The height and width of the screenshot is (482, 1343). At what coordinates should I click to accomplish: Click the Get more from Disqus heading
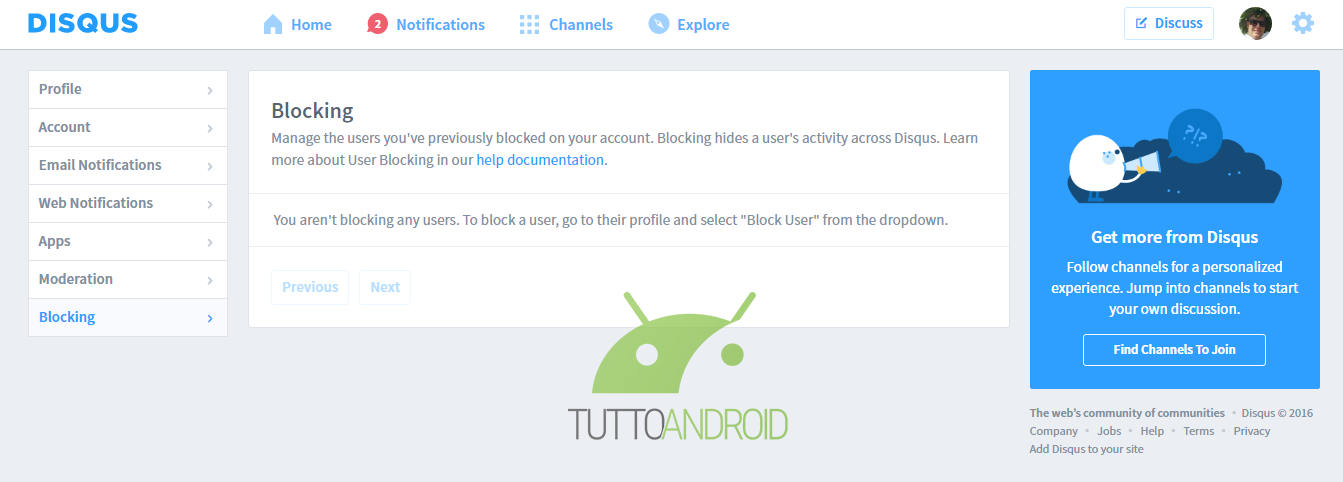1175,237
